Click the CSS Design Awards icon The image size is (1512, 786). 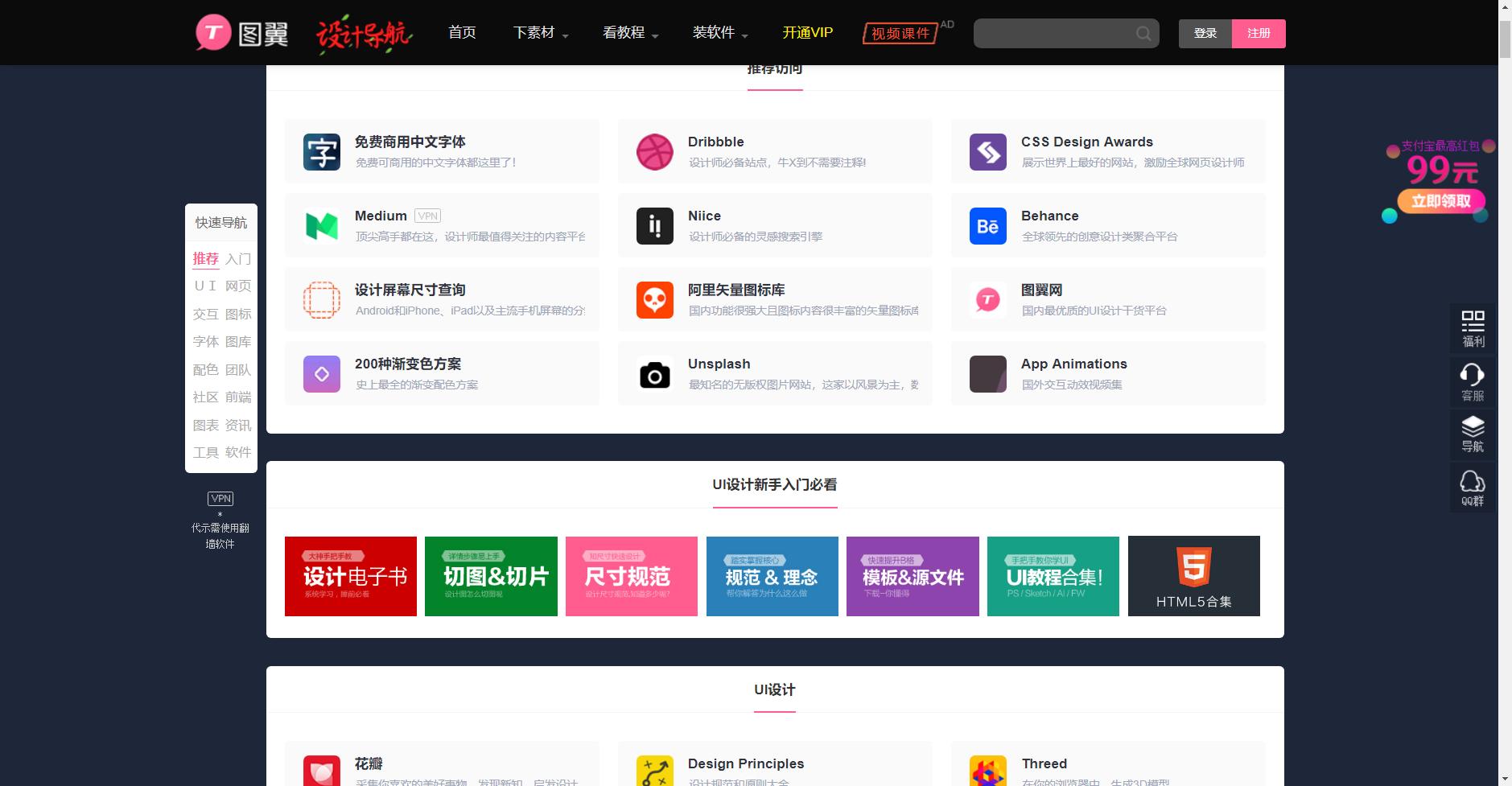pos(987,151)
